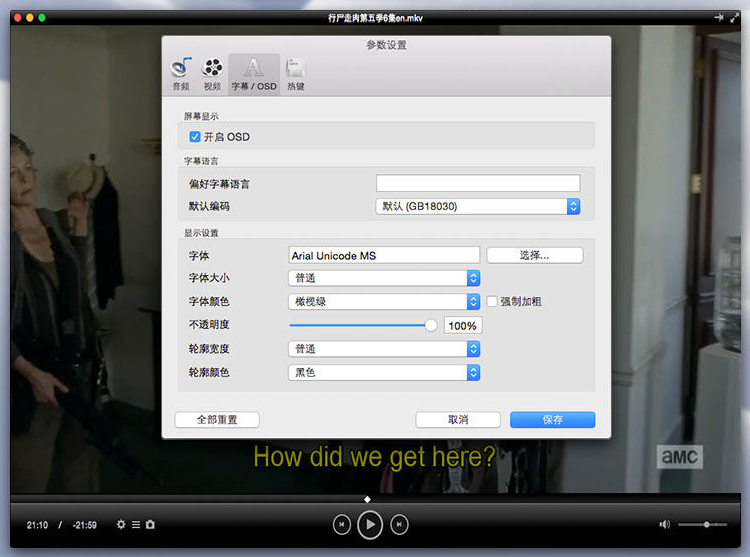Viewport: 750px width, 557px height.
Task: Click the volume slider knob
Action: (x=706, y=524)
